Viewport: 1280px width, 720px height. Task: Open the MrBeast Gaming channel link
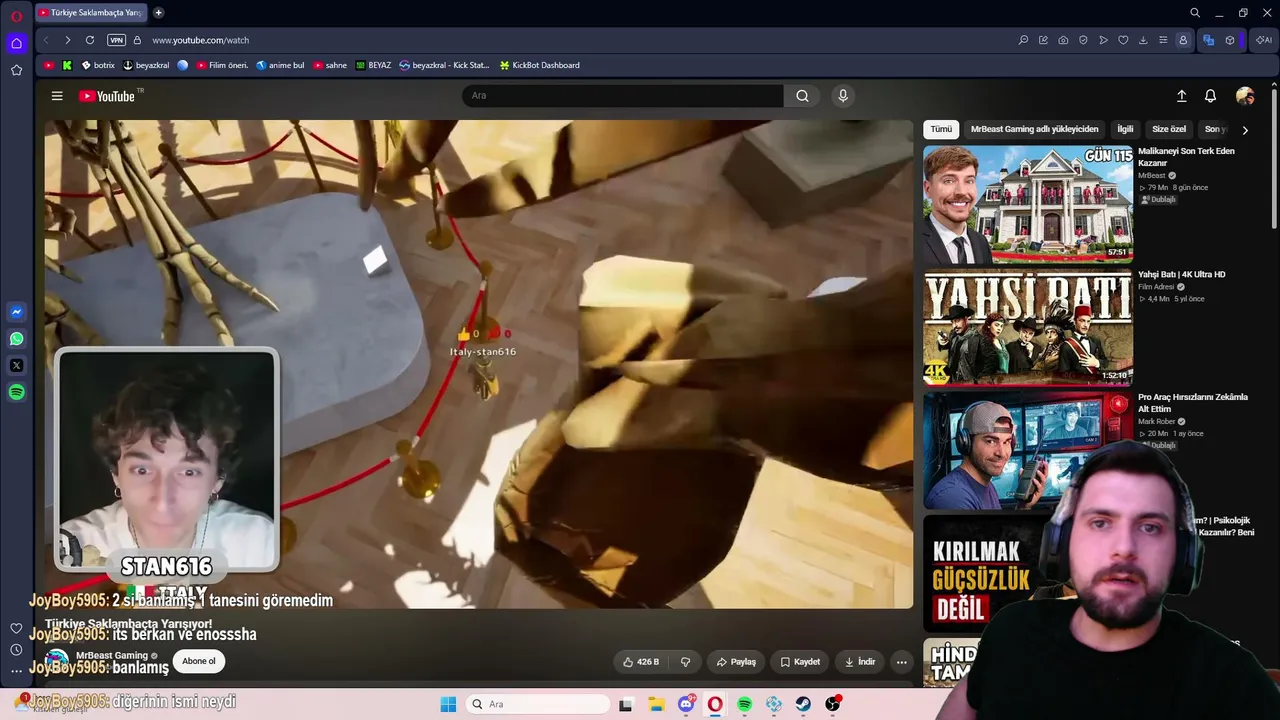pyautogui.click(x=112, y=656)
